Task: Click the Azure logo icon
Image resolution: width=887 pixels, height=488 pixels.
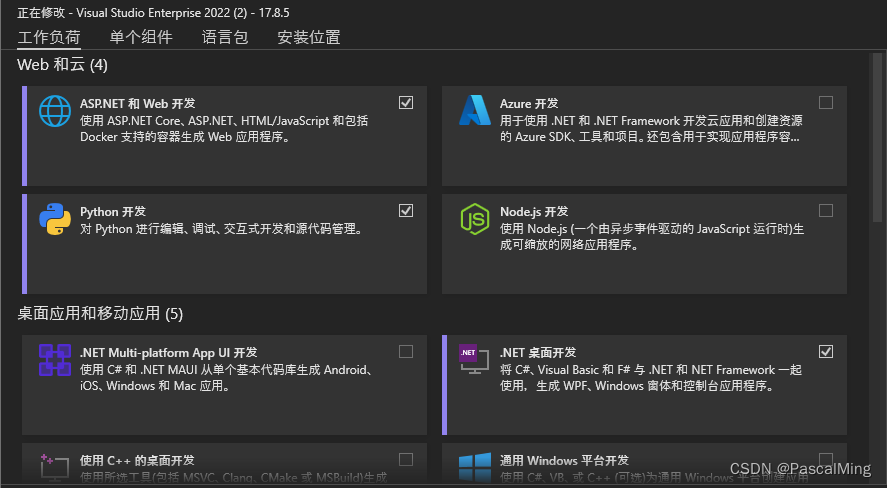Action: (475, 110)
